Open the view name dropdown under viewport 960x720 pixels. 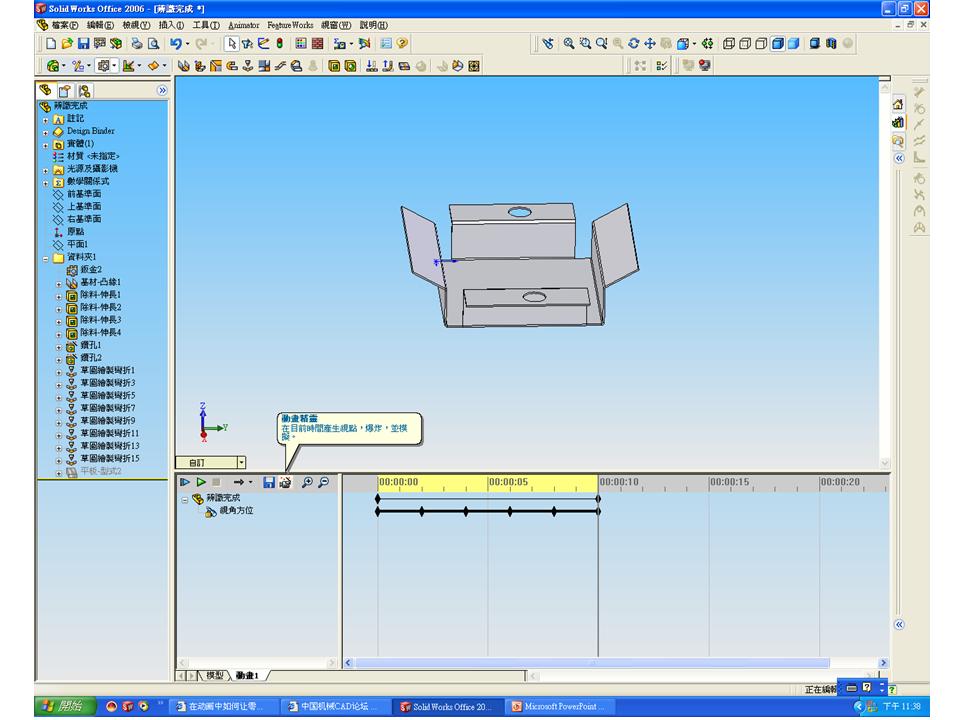coord(242,462)
